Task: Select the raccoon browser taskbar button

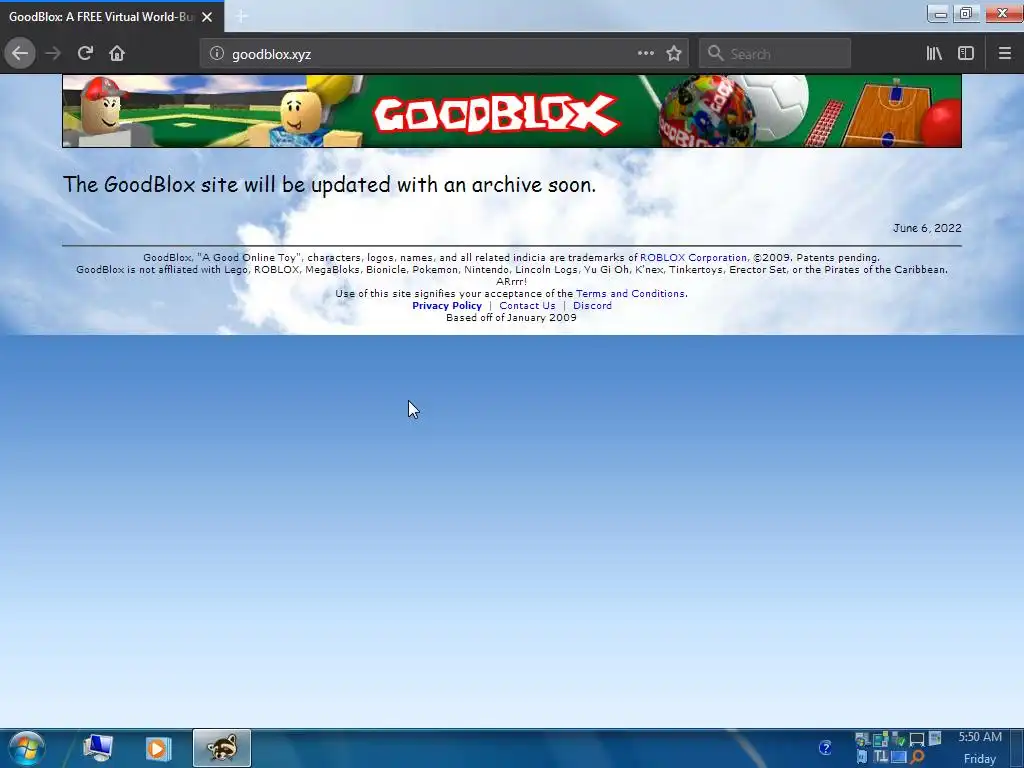Action: coord(222,748)
